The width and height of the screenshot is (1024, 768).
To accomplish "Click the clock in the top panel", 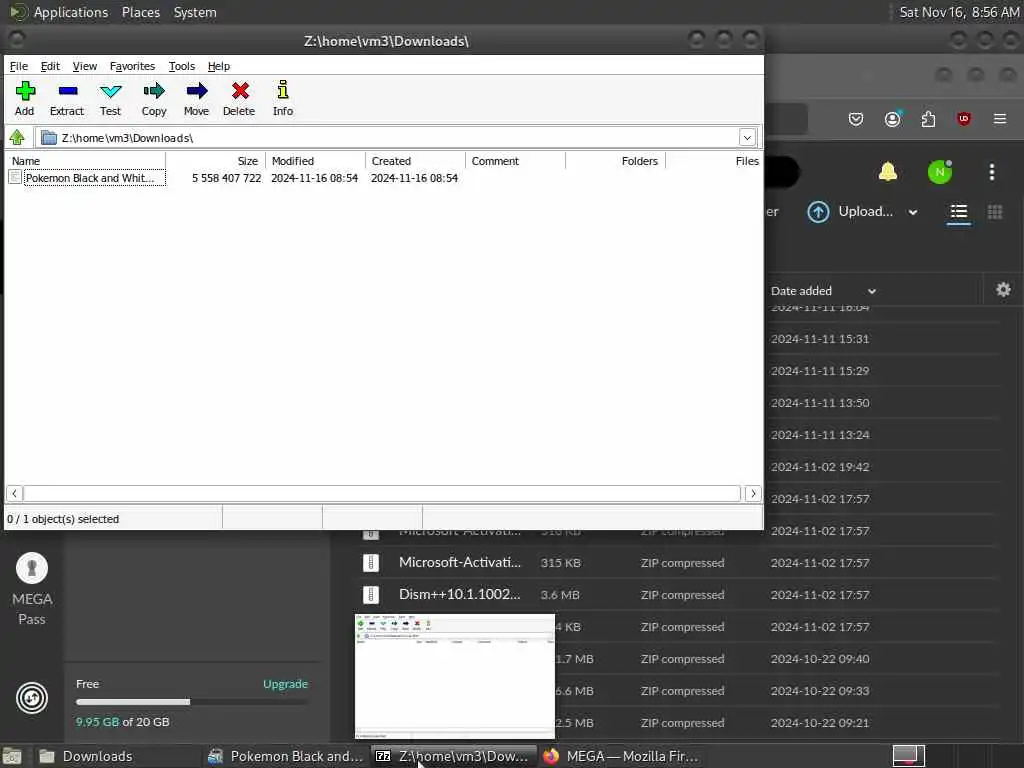I will (x=959, y=12).
